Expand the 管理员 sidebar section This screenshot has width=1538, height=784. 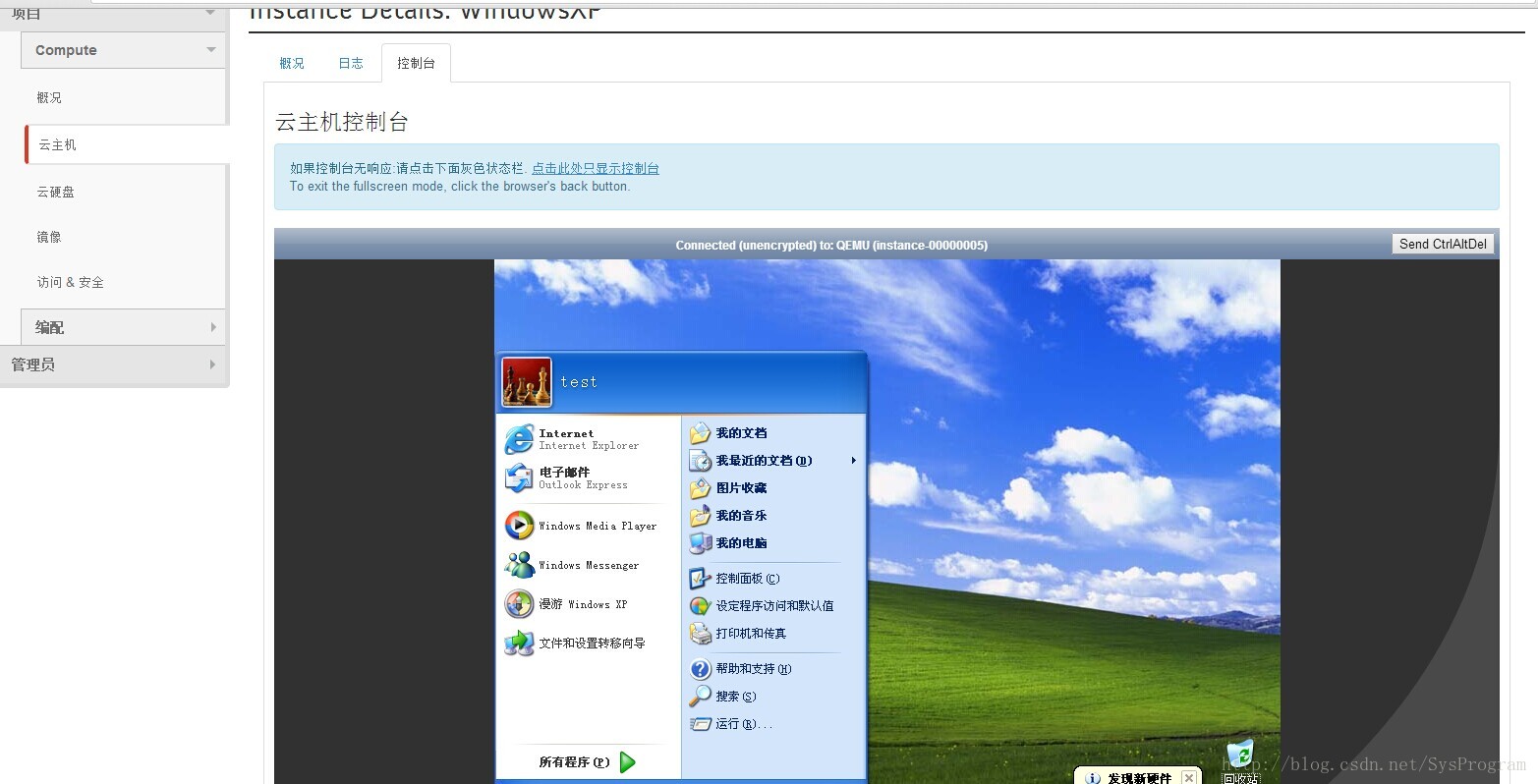(113, 364)
